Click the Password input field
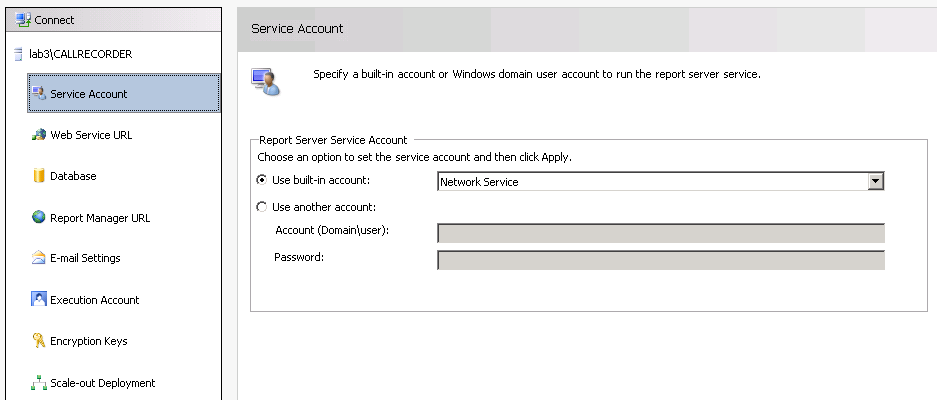The width and height of the screenshot is (937, 400). (660, 260)
